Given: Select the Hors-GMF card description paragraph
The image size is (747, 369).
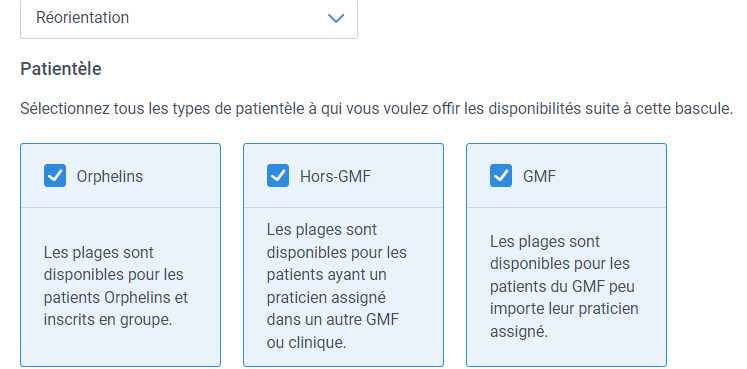Looking at the screenshot, I should [x=337, y=286].
